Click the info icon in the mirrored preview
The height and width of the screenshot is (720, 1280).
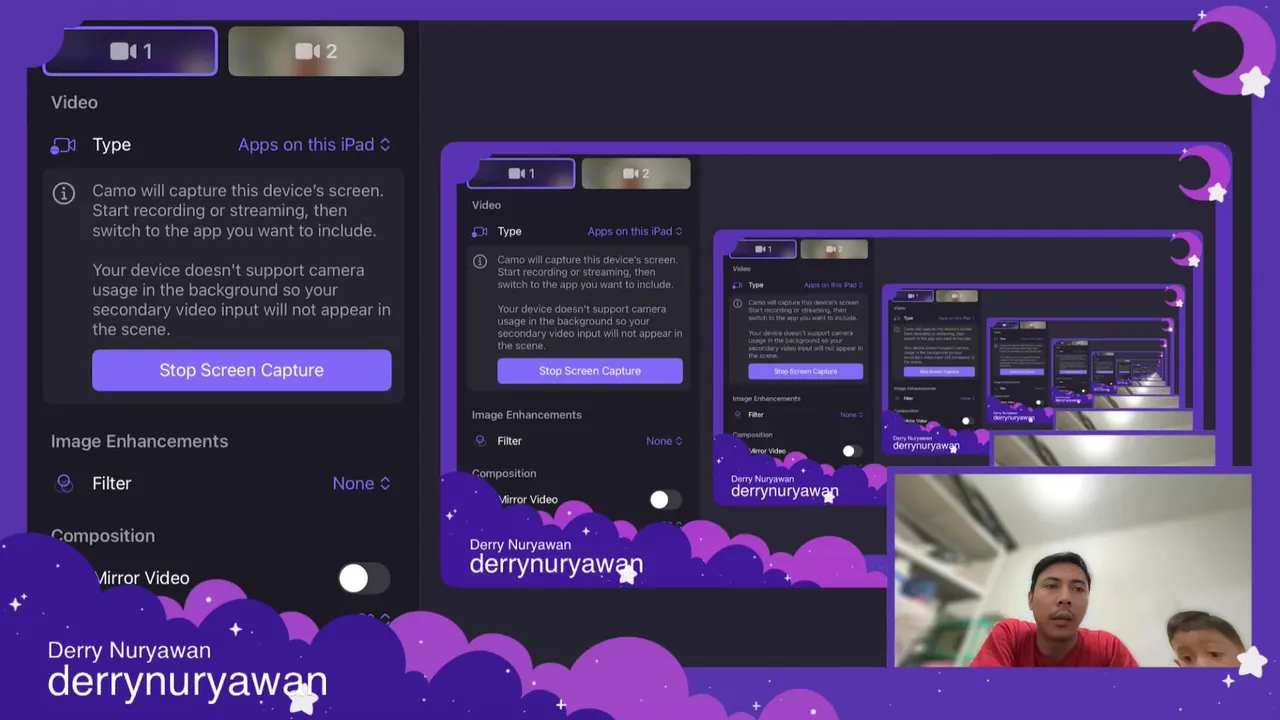pyautogui.click(x=479, y=261)
